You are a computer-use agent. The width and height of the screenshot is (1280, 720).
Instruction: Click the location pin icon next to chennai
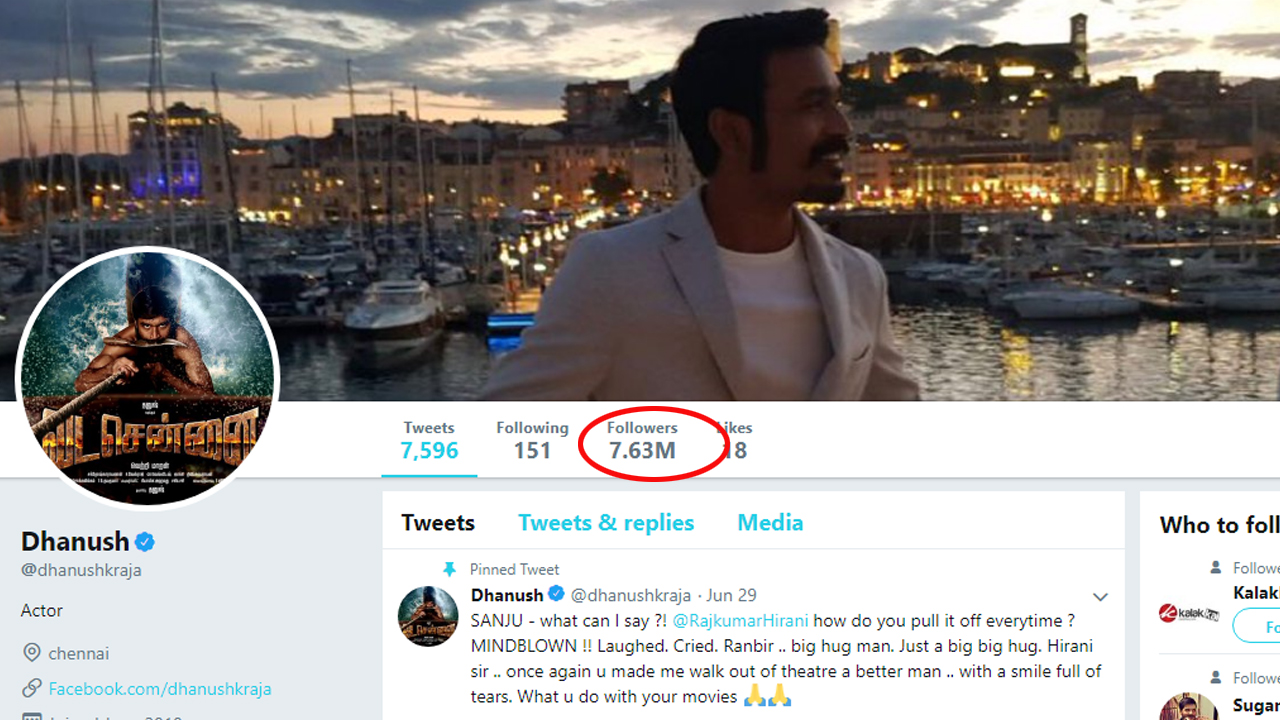point(31,653)
